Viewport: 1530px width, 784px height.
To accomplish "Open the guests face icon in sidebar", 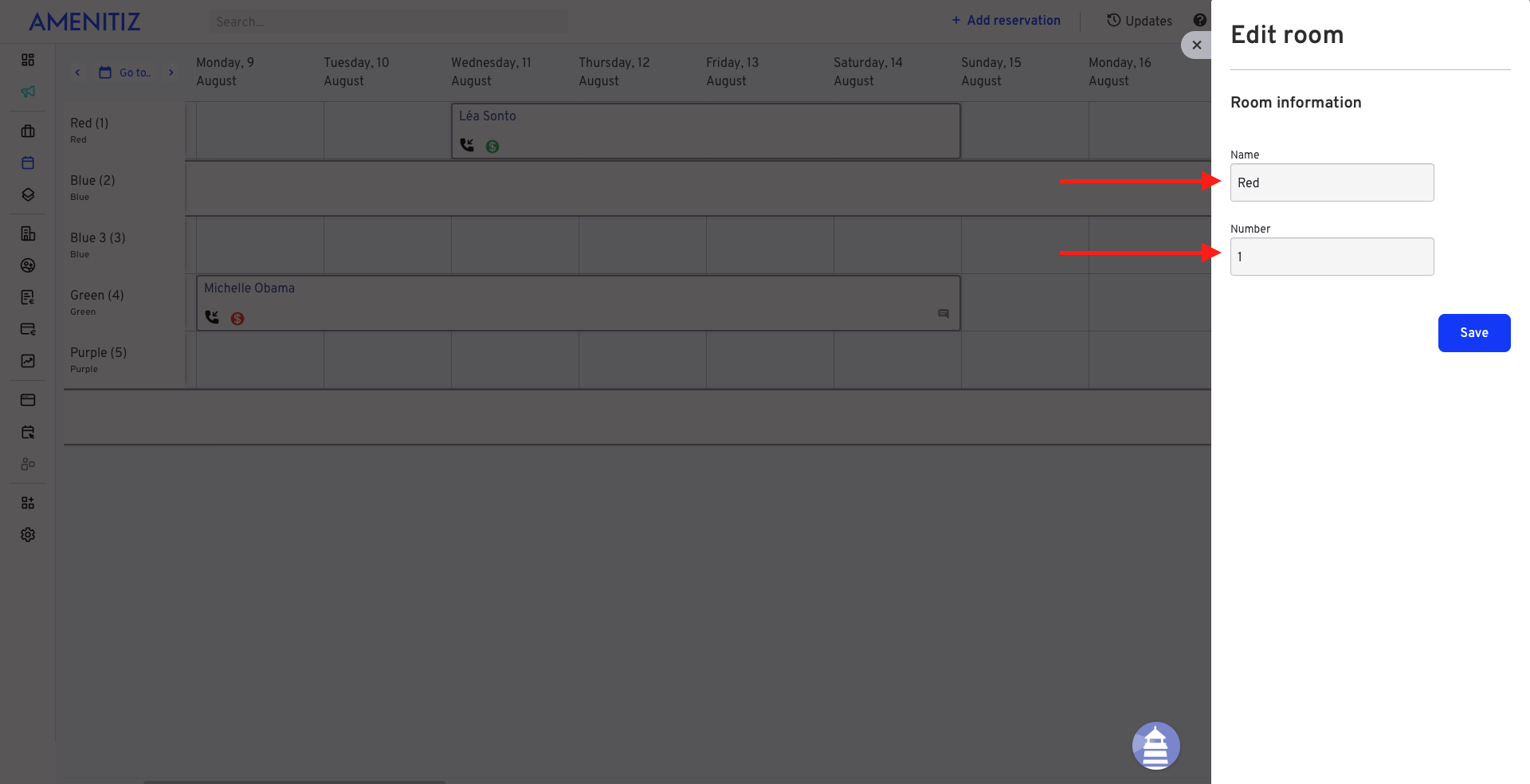I will [x=28, y=265].
